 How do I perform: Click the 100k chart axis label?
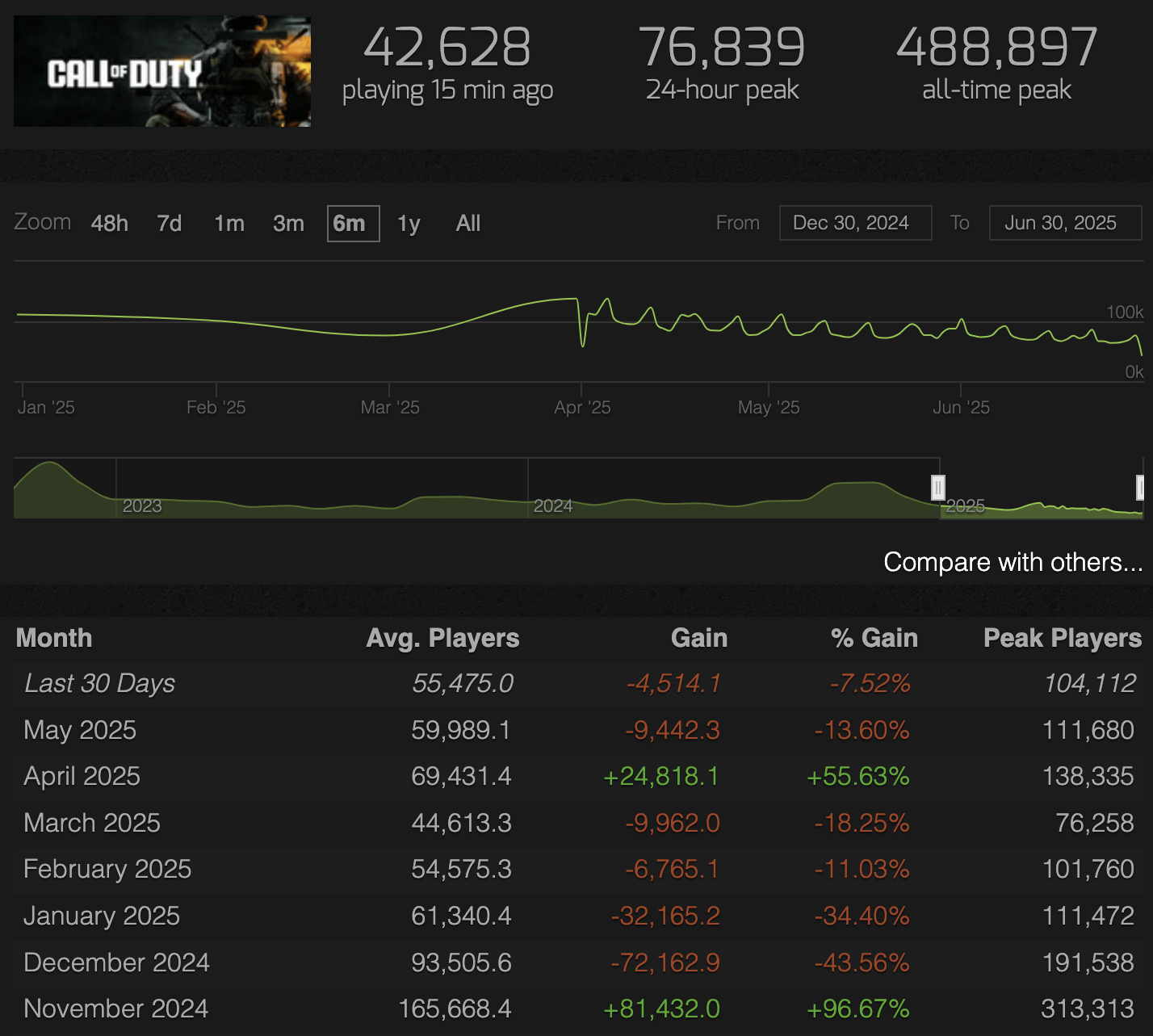[1125, 312]
